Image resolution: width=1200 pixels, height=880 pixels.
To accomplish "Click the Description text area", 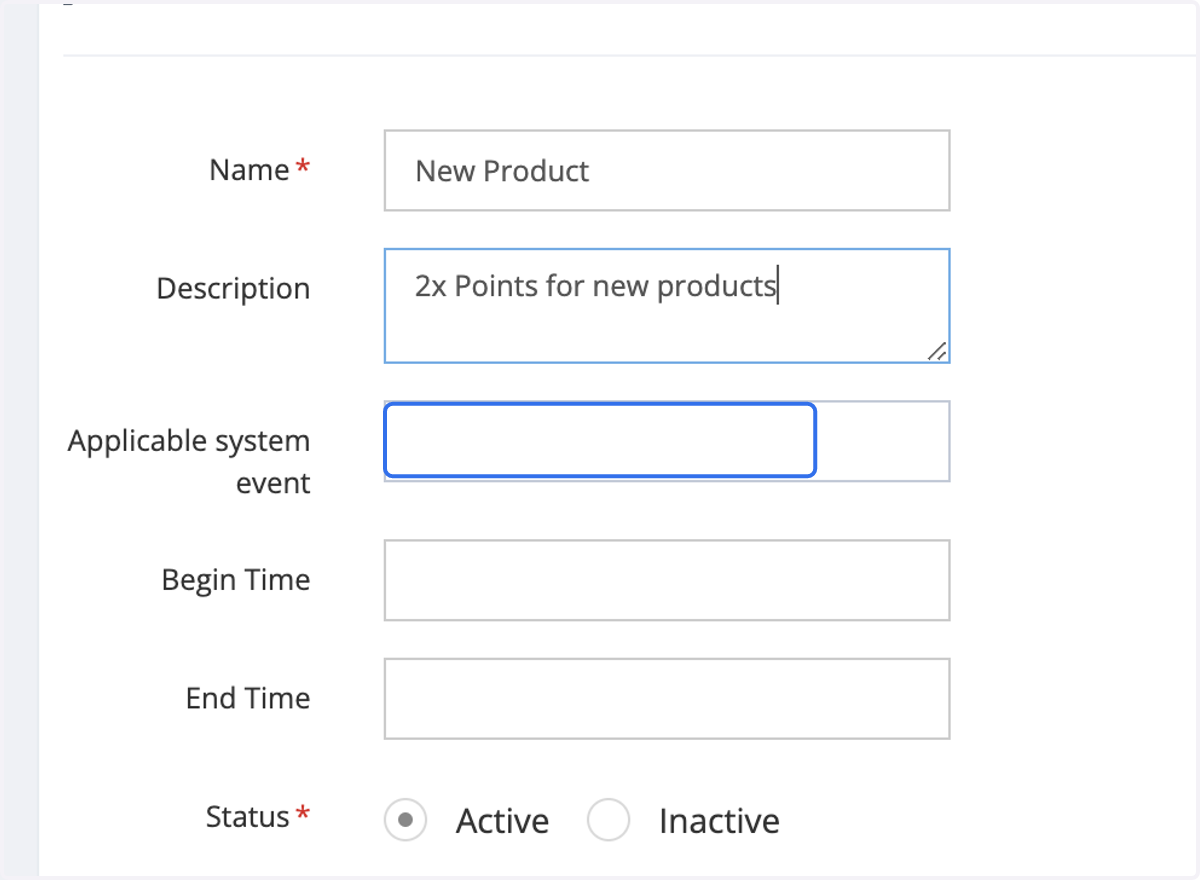I will [667, 306].
